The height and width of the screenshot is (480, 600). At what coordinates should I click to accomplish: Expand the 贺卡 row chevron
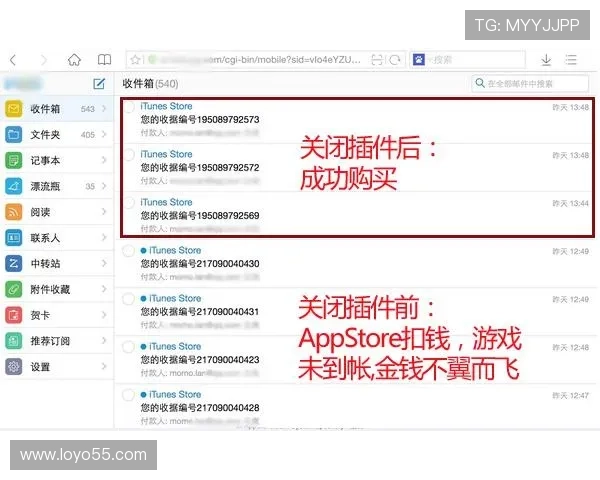point(104,315)
